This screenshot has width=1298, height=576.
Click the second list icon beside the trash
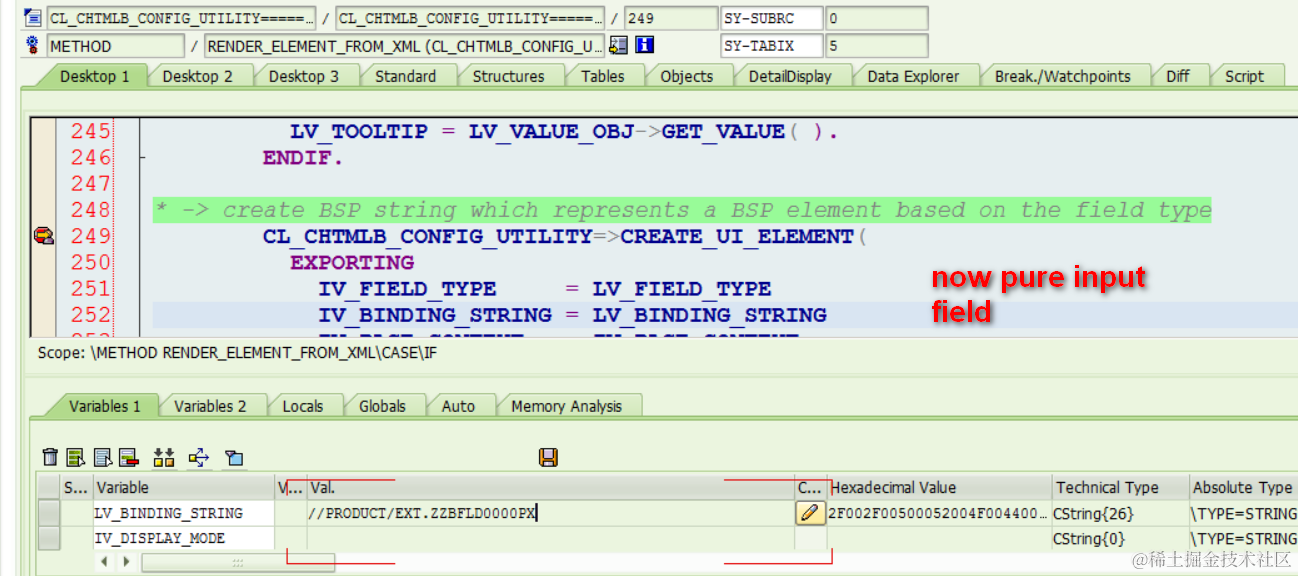pyautogui.click(x=102, y=457)
